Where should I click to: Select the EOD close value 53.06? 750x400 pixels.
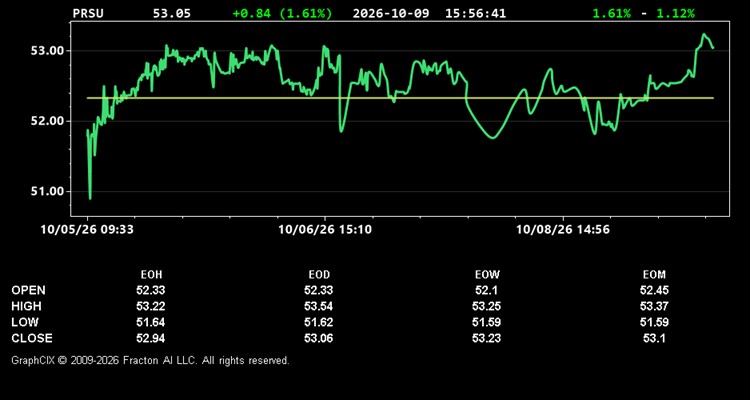pos(319,338)
